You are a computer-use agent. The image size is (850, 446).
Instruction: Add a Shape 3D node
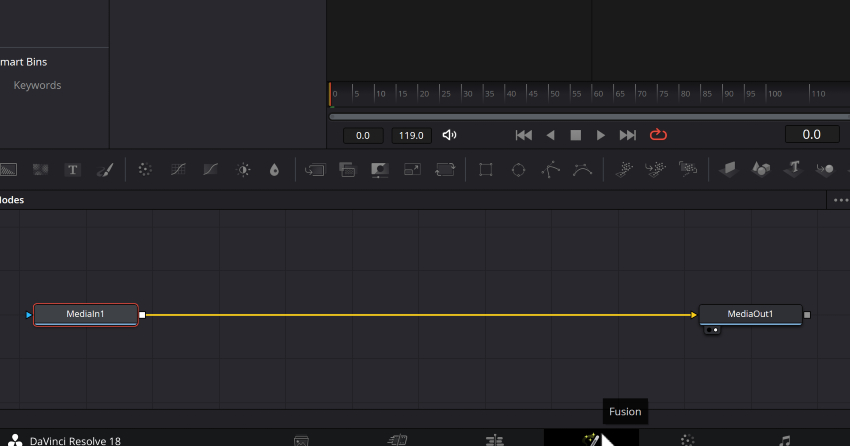pyautogui.click(x=761, y=170)
